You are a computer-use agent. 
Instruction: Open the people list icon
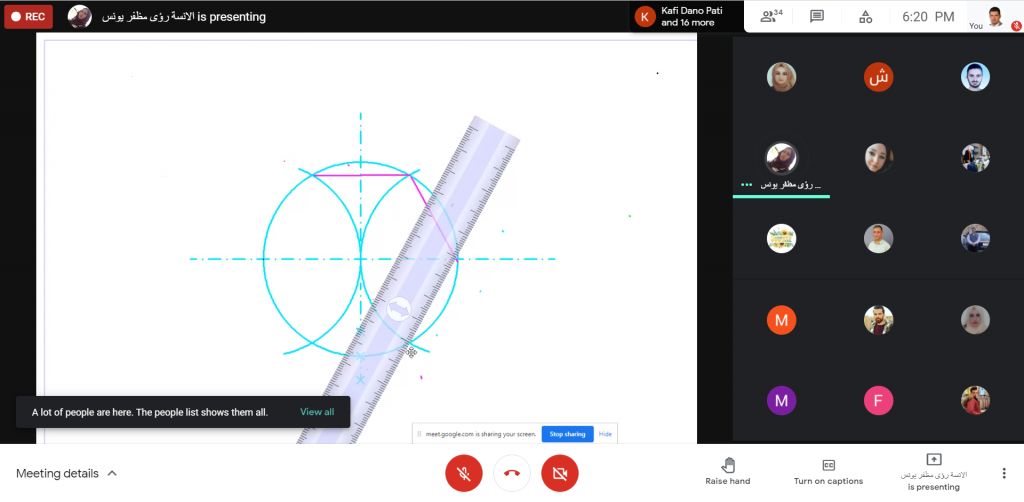[x=769, y=16]
